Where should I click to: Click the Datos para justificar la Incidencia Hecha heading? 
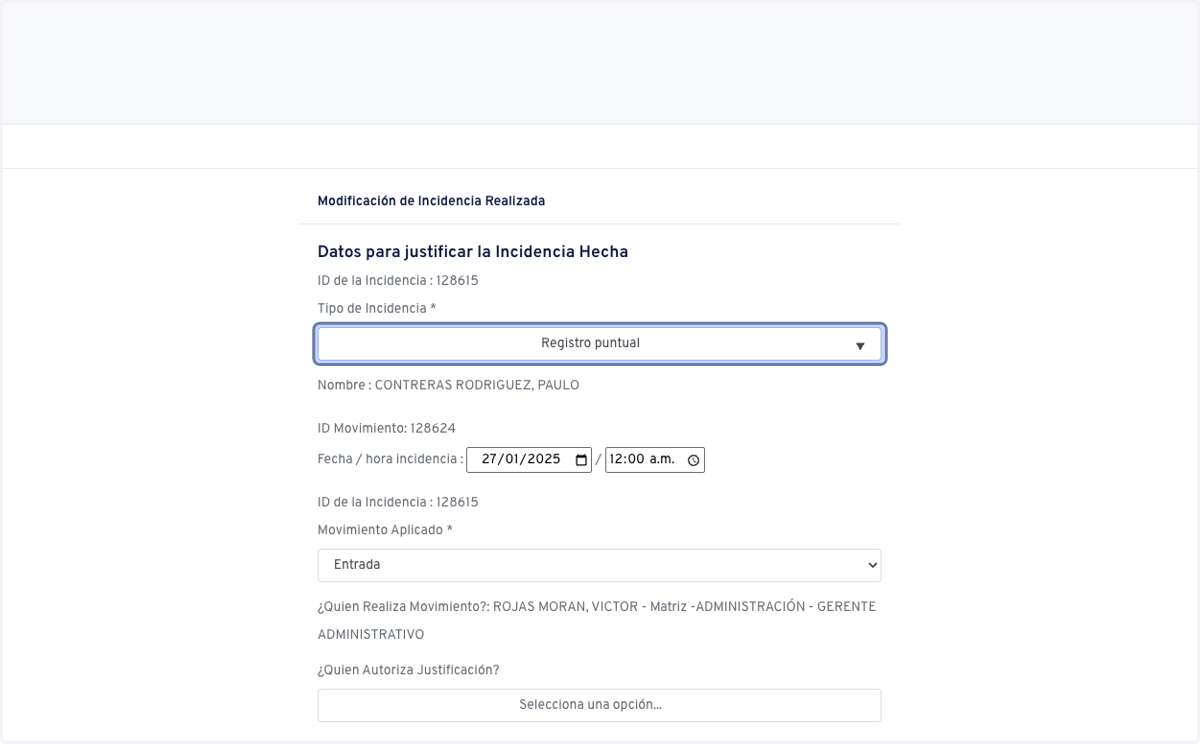(473, 252)
